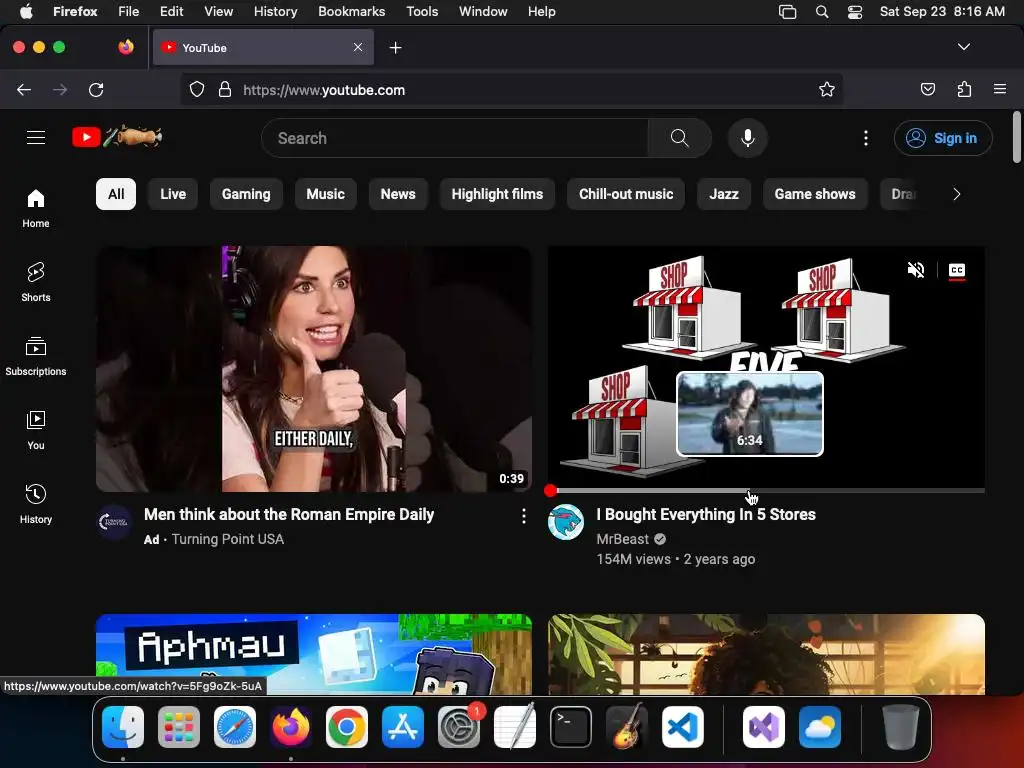Viewport: 1024px width, 768px height.
Task: Click in the YouTube search field
Action: pos(455,138)
